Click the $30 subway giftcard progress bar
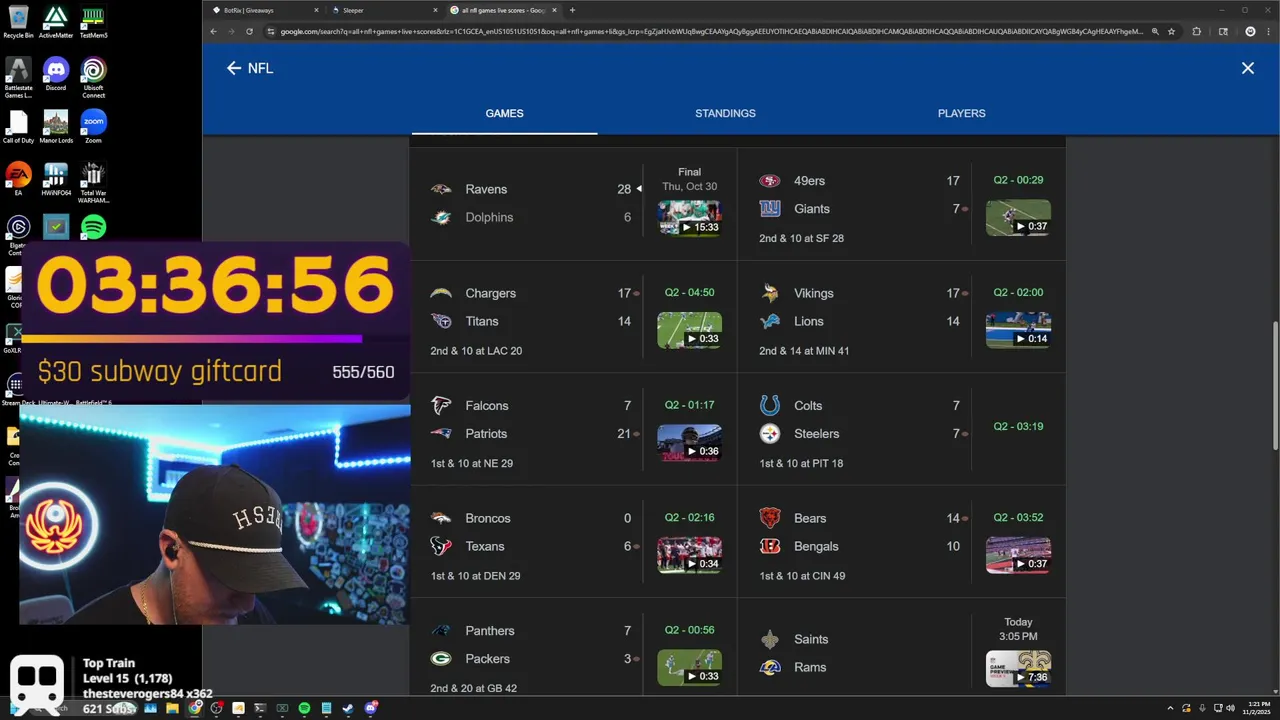The width and height of the screenshot is (1280, 720). pyautogui.click(x=215, y=339)
